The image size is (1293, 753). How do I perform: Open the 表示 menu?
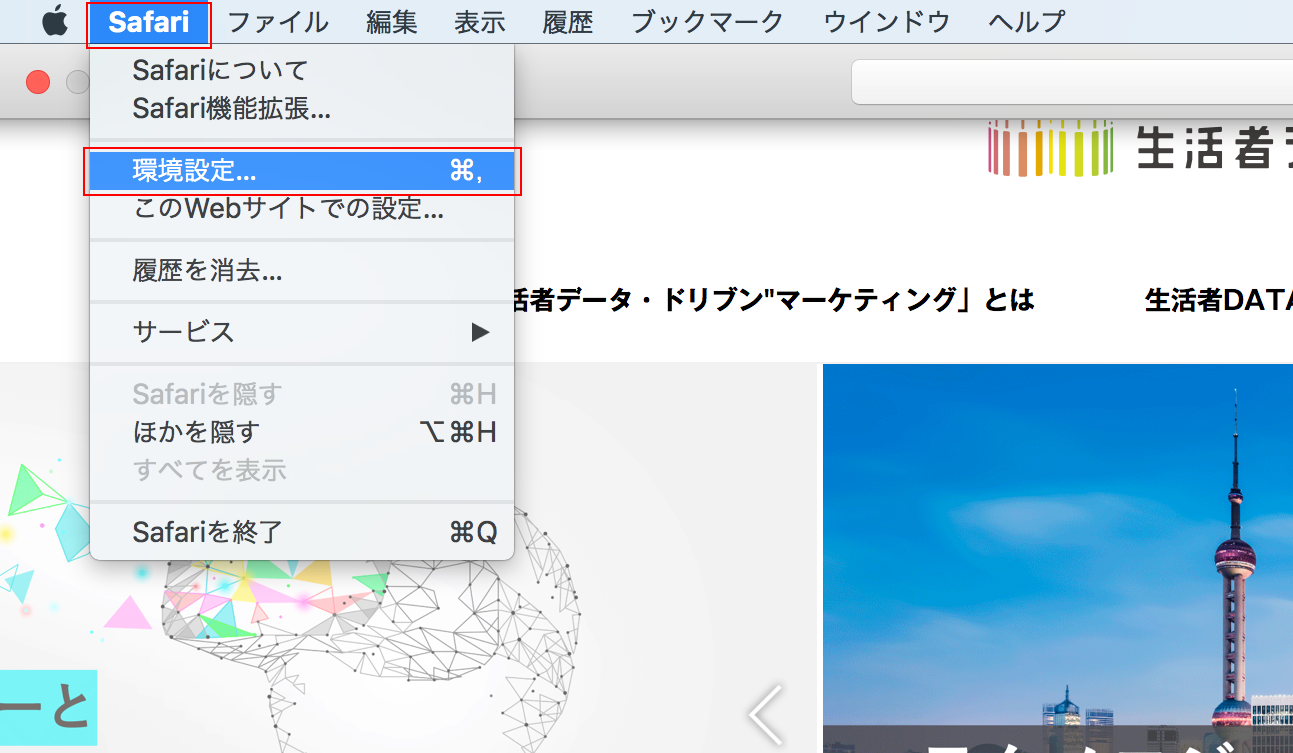[480, 21]
